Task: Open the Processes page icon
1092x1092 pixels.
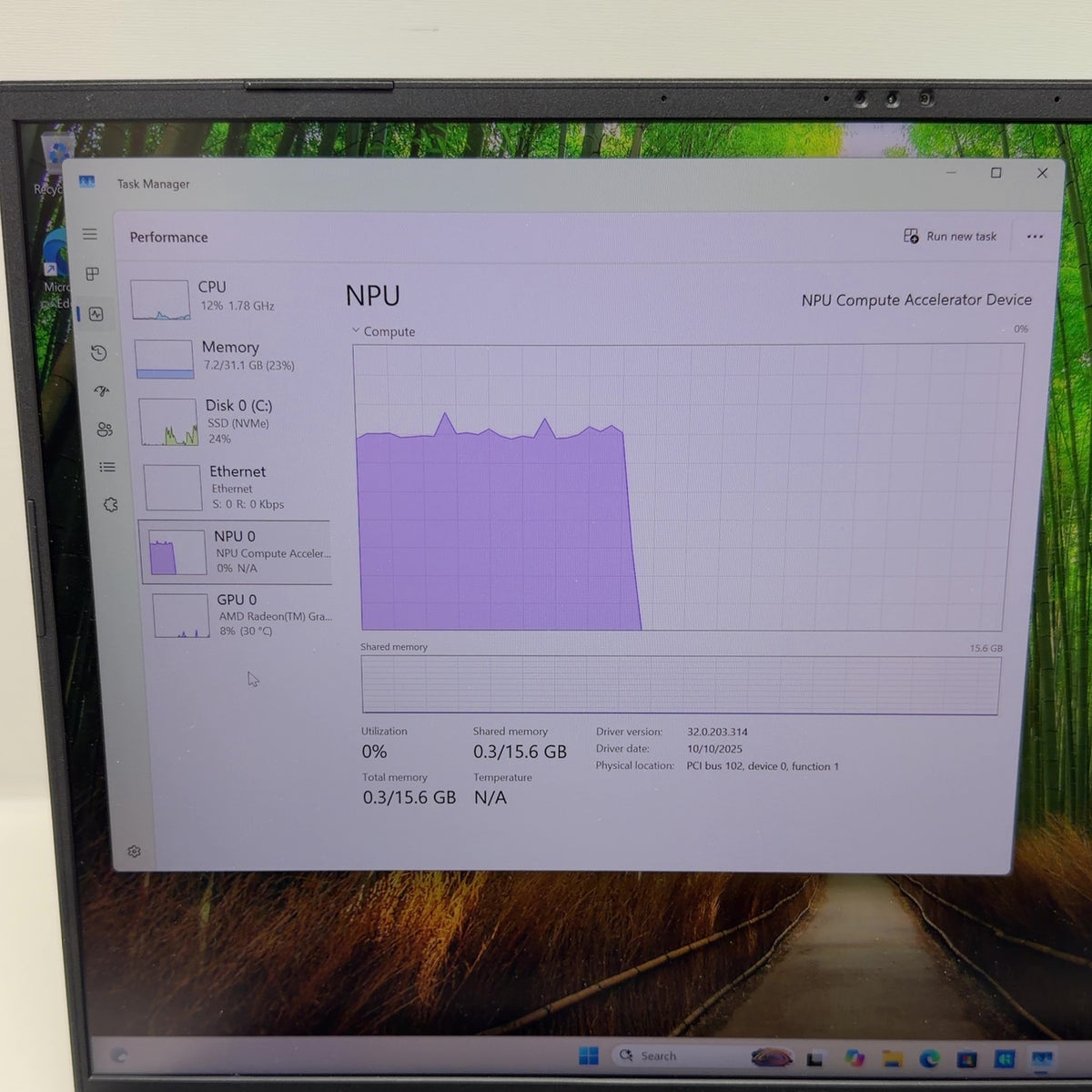Action: tap(92, 274)
